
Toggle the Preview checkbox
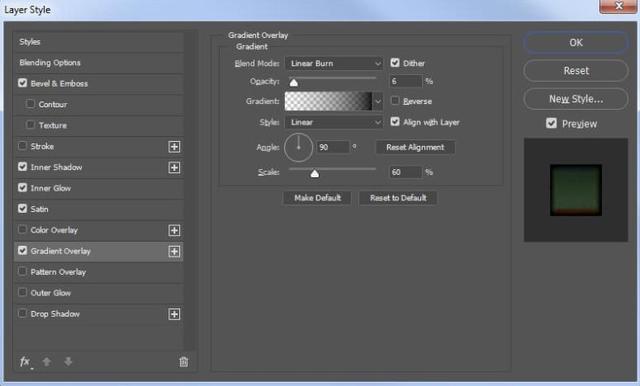(x=551, y=123)
